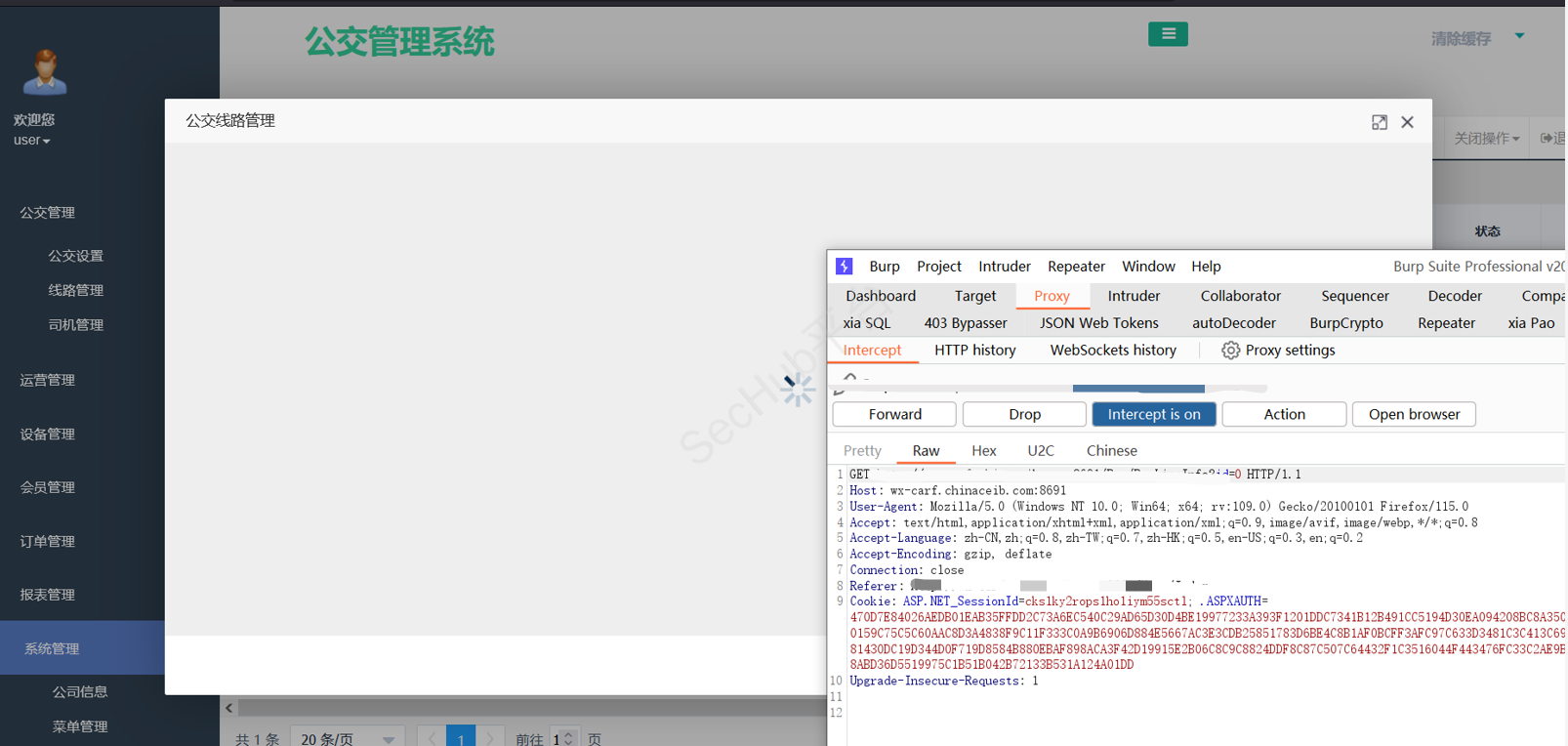The image size is (1568, 746).
Task: Click the Burp Suite lightning logo icon
Action: point(845,267)
